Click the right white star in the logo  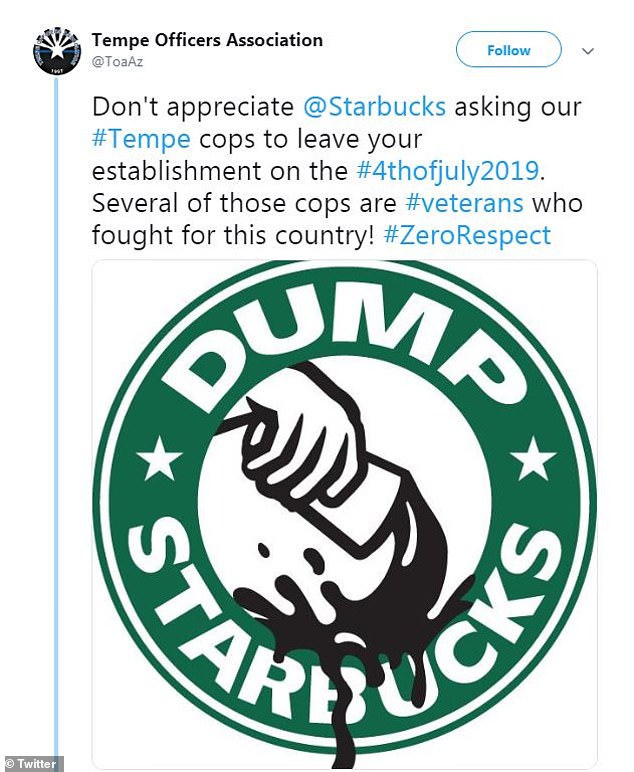(533, 460)
